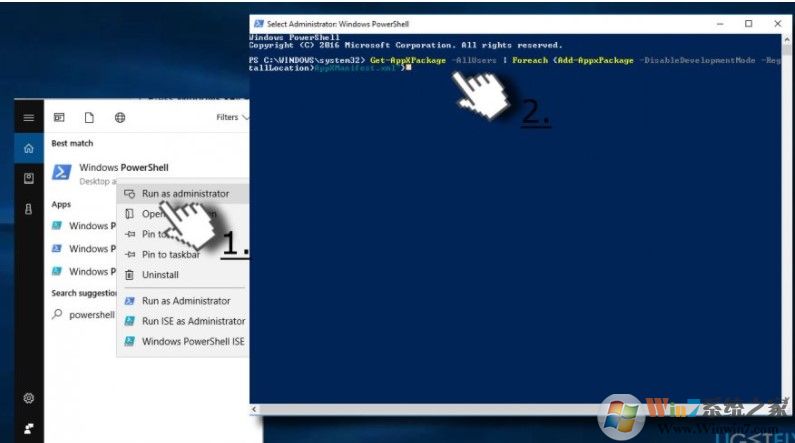
Task: Click the notebook icon in sidebar
Action: 27,178
